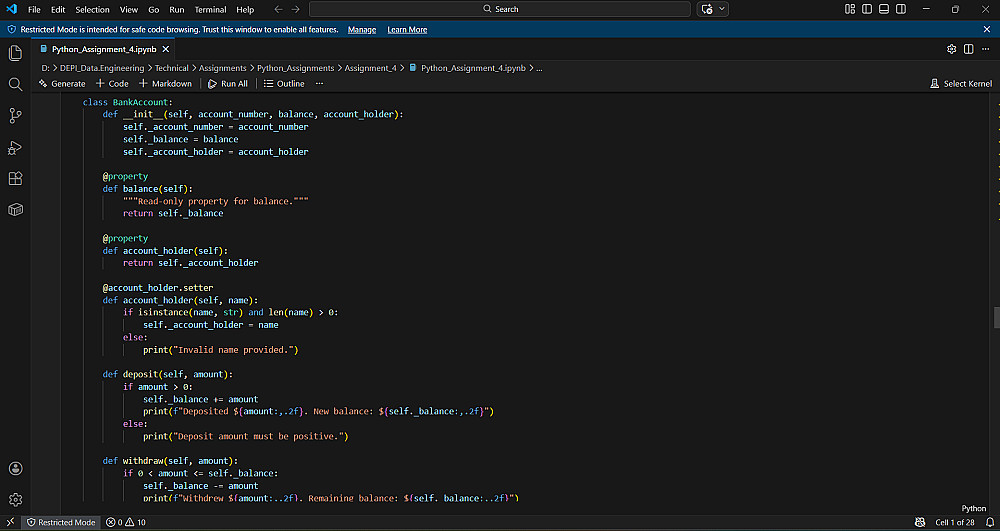
Task: Click the Run All button
Action: (x=228, y=84)
